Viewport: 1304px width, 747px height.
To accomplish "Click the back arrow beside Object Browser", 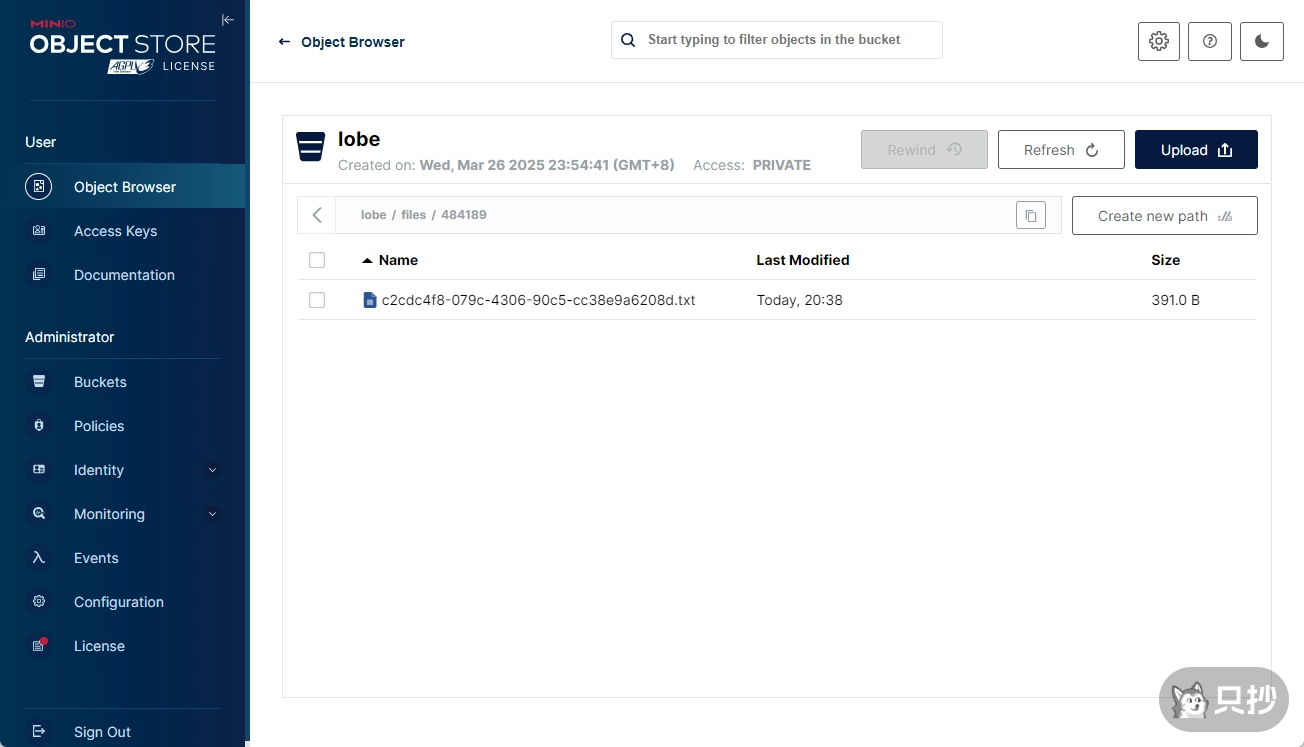I will pos(284,42).
